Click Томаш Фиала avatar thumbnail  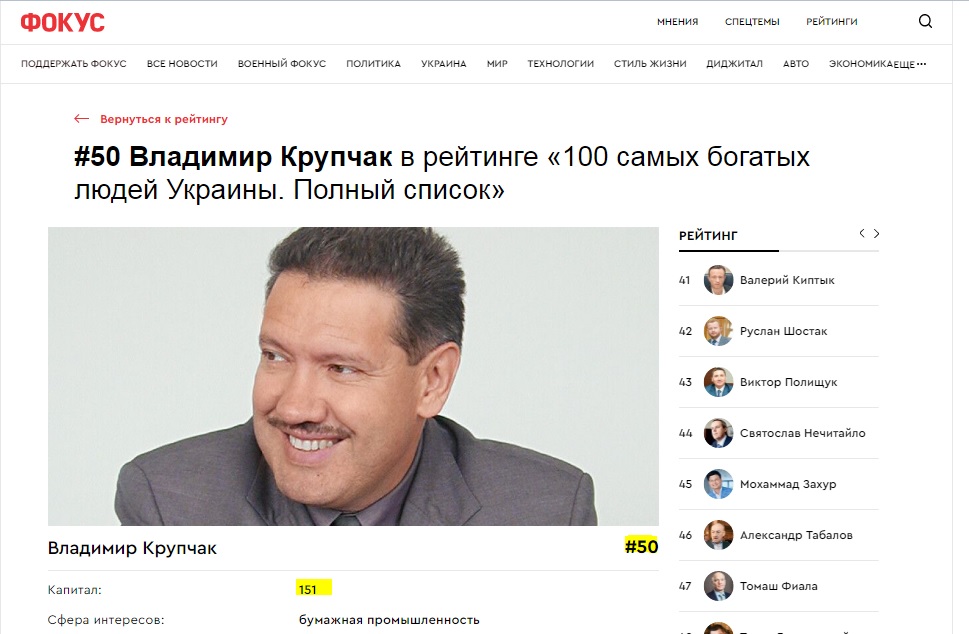click(718, 586)
